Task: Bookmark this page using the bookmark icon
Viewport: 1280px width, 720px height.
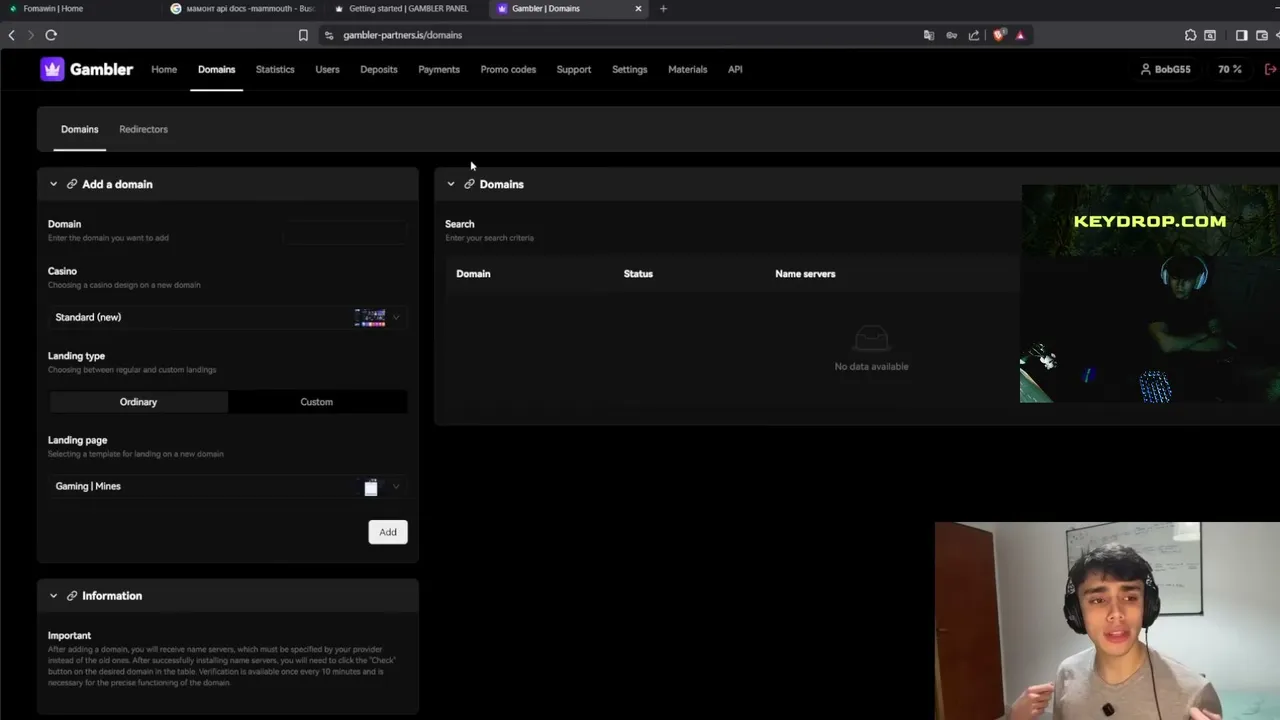Action: point(303,35)
